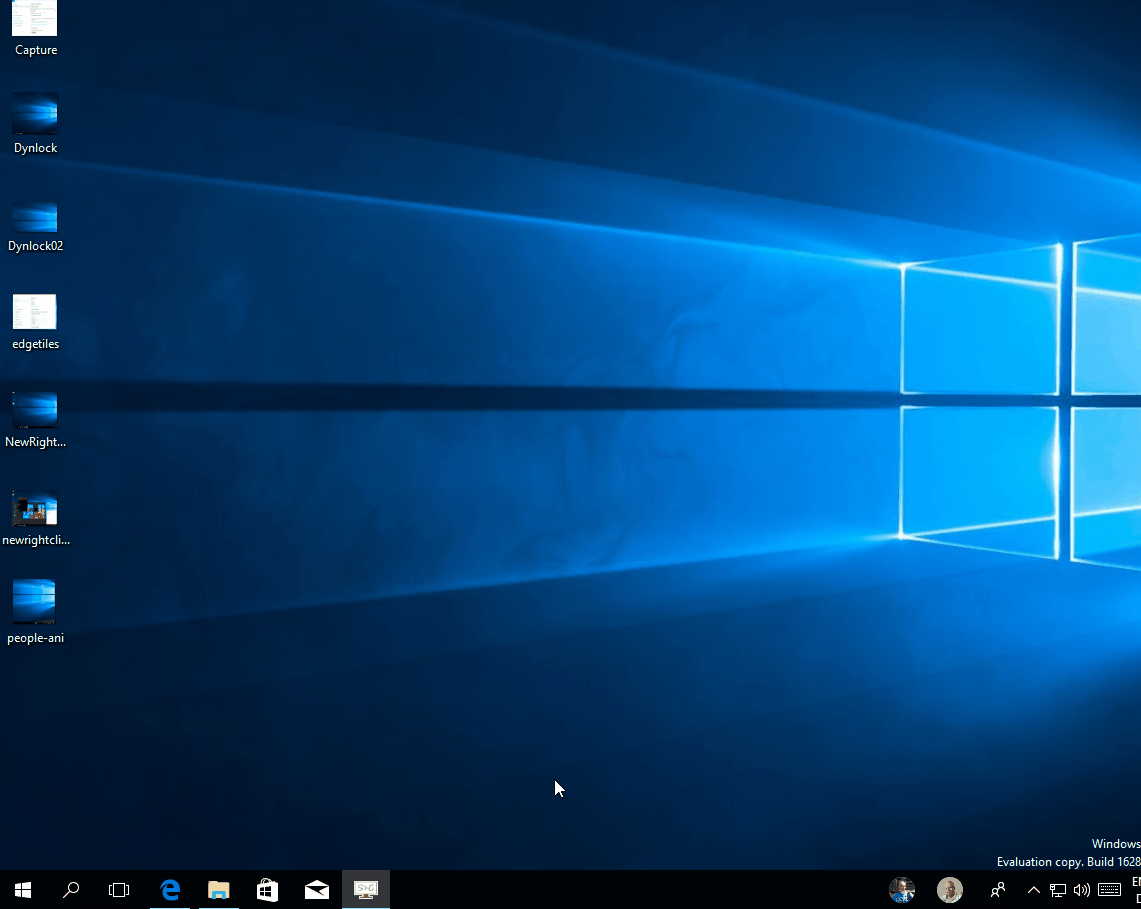This screenshot has width=1141, height=909.
Task: Switch to the running S>G app window
Action: coord(365,890)
